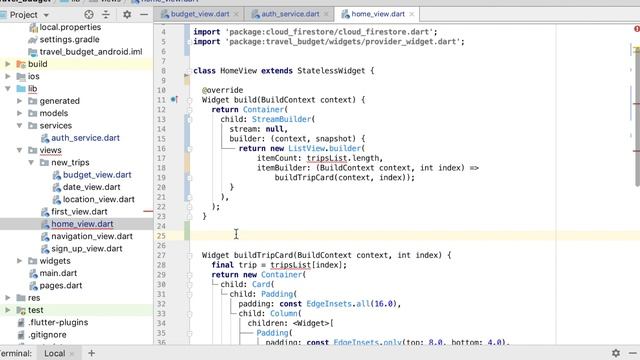Click the test folder icon

tap(21, 310)
